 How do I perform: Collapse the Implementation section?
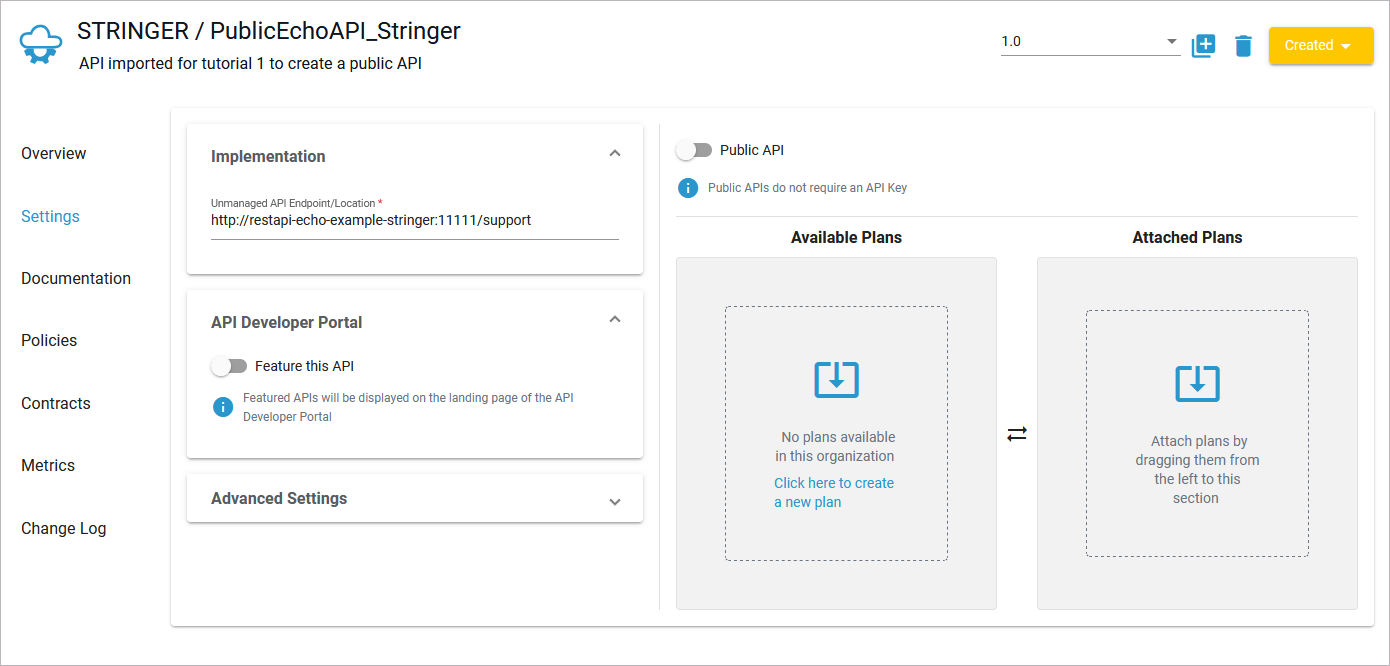pos(615,154)
